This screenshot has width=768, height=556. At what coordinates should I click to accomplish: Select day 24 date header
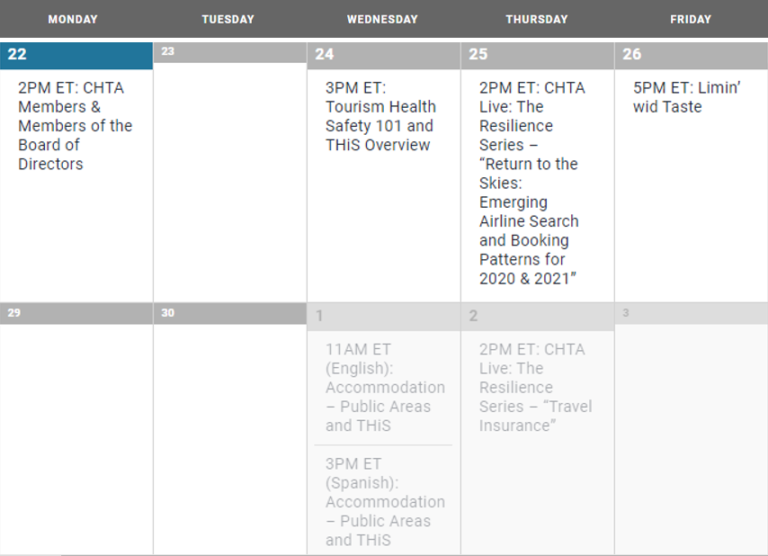tap(384, 55)
